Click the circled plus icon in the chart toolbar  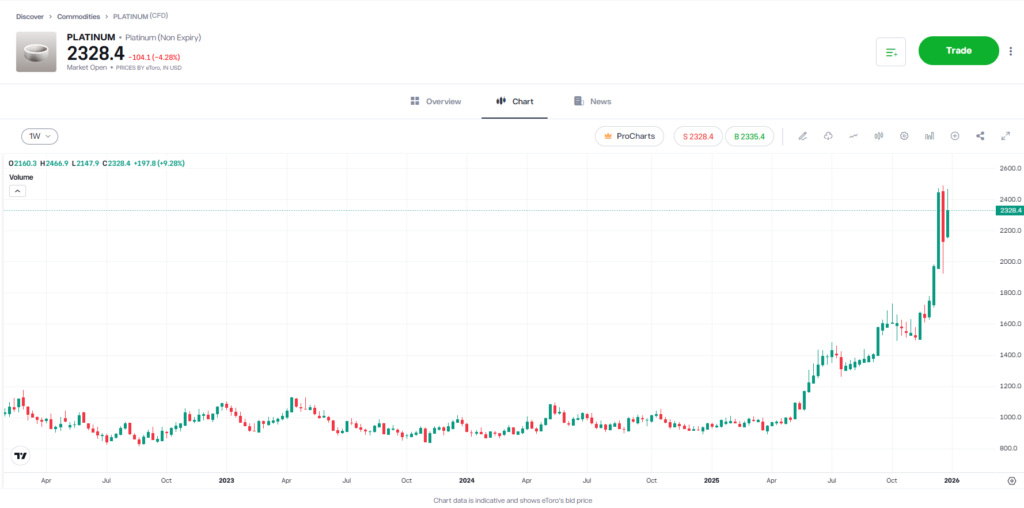click(955, 136)
